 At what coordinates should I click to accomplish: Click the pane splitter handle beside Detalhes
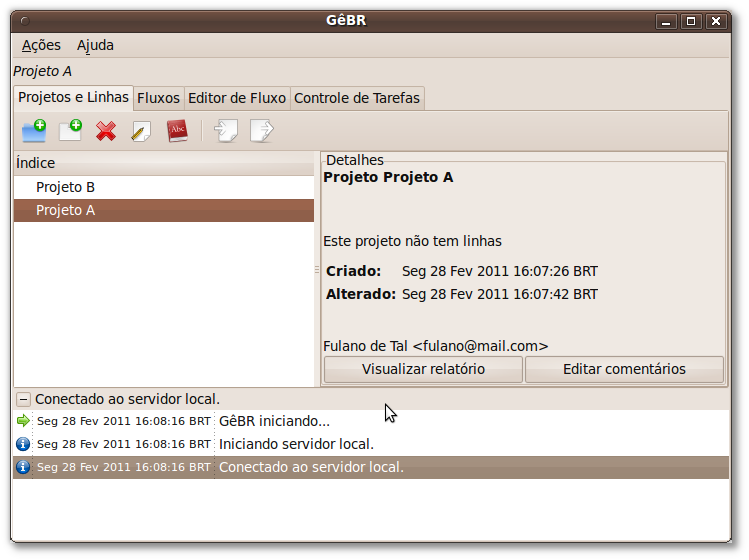317,269
